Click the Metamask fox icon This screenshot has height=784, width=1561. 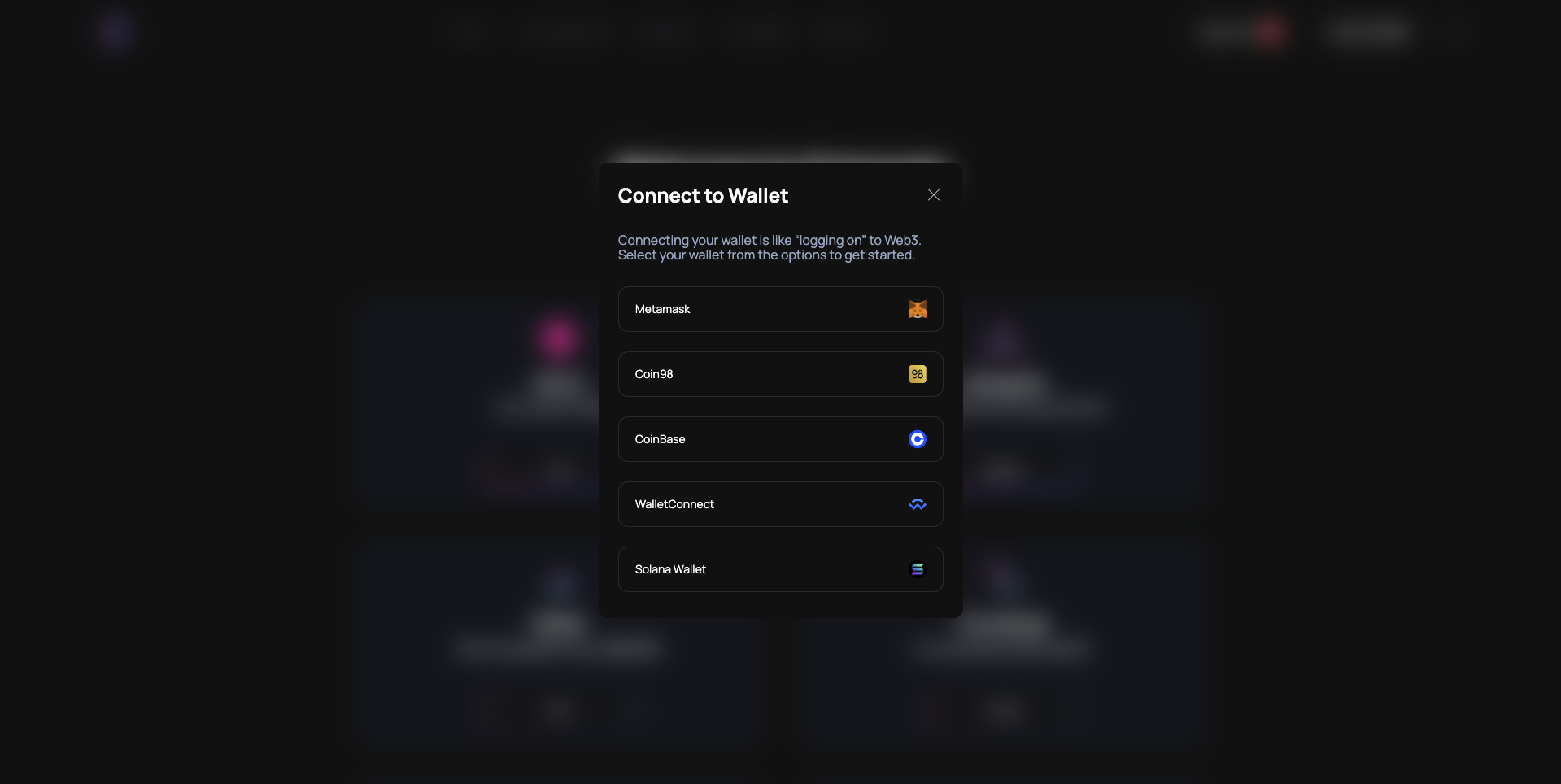917,309
